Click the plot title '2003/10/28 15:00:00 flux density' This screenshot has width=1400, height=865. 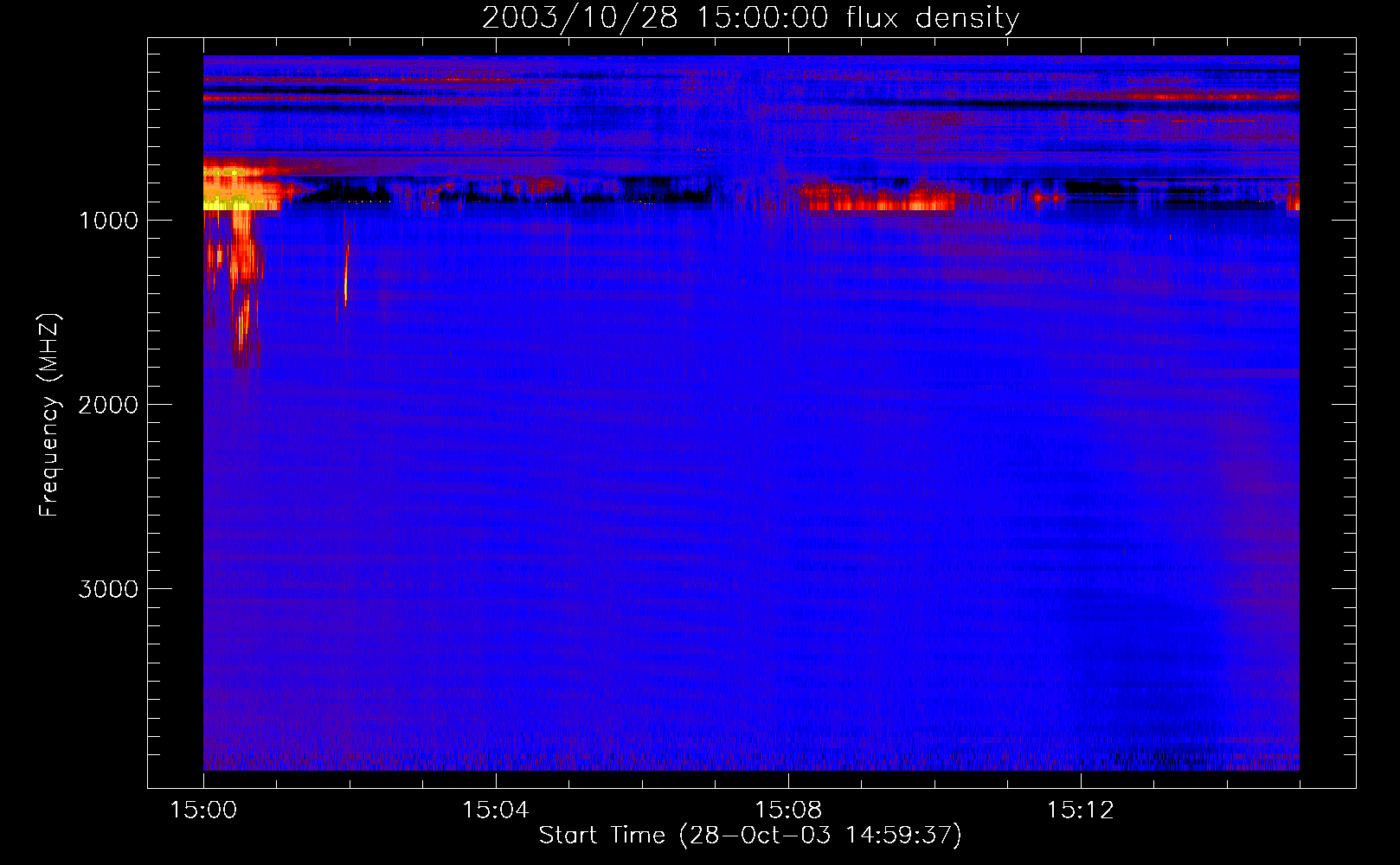tap(750, 17)
